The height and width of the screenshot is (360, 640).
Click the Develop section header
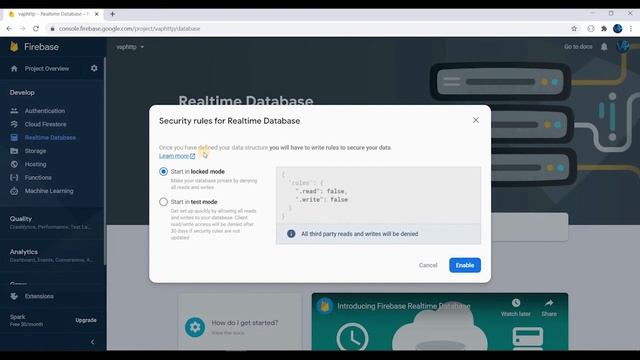(x=22, y=93)
